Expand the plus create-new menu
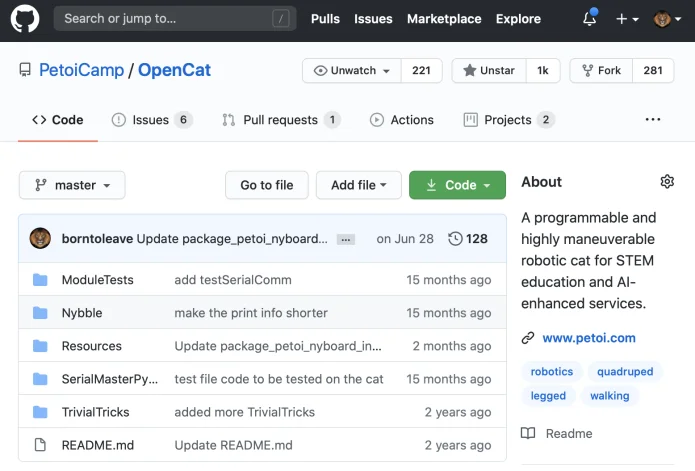This screenshot has width=695, height=471. point(628,19)
